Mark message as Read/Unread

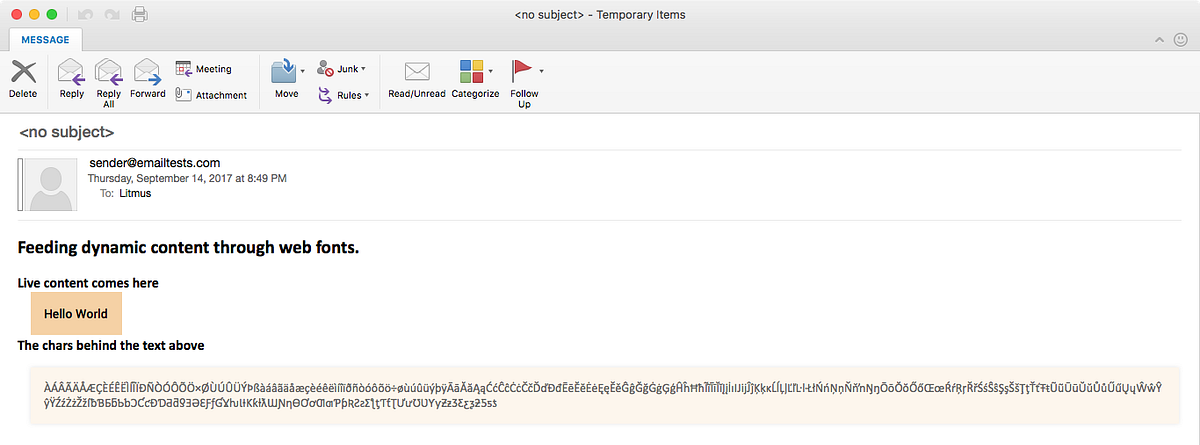pos(416,74)
